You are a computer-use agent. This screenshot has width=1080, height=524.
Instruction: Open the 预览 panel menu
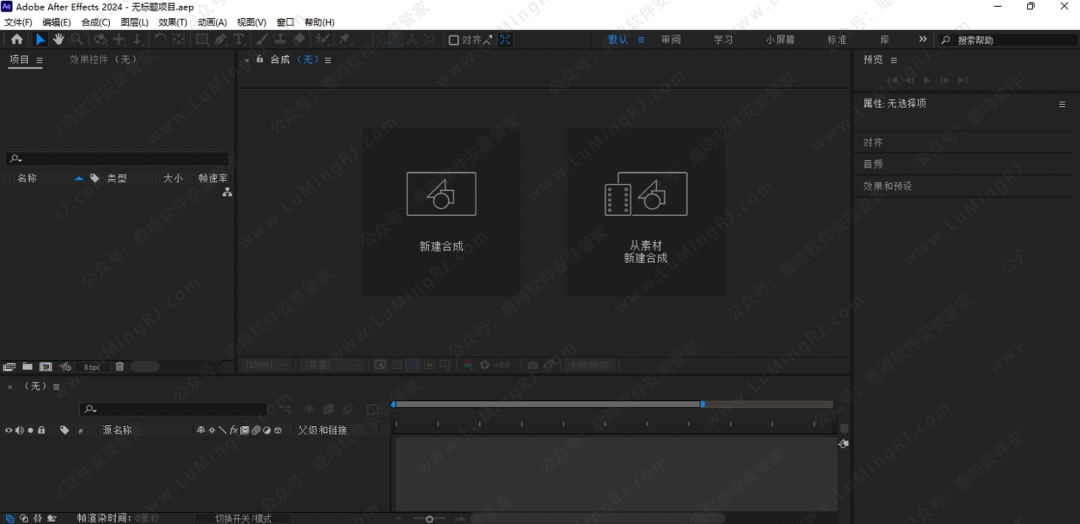tap(893, 61)
